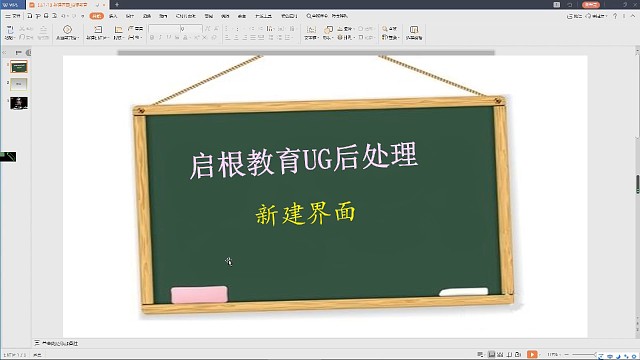Open the Replace dropdown
This screenshot has width=640, height=360.
(x=390, y=38)
